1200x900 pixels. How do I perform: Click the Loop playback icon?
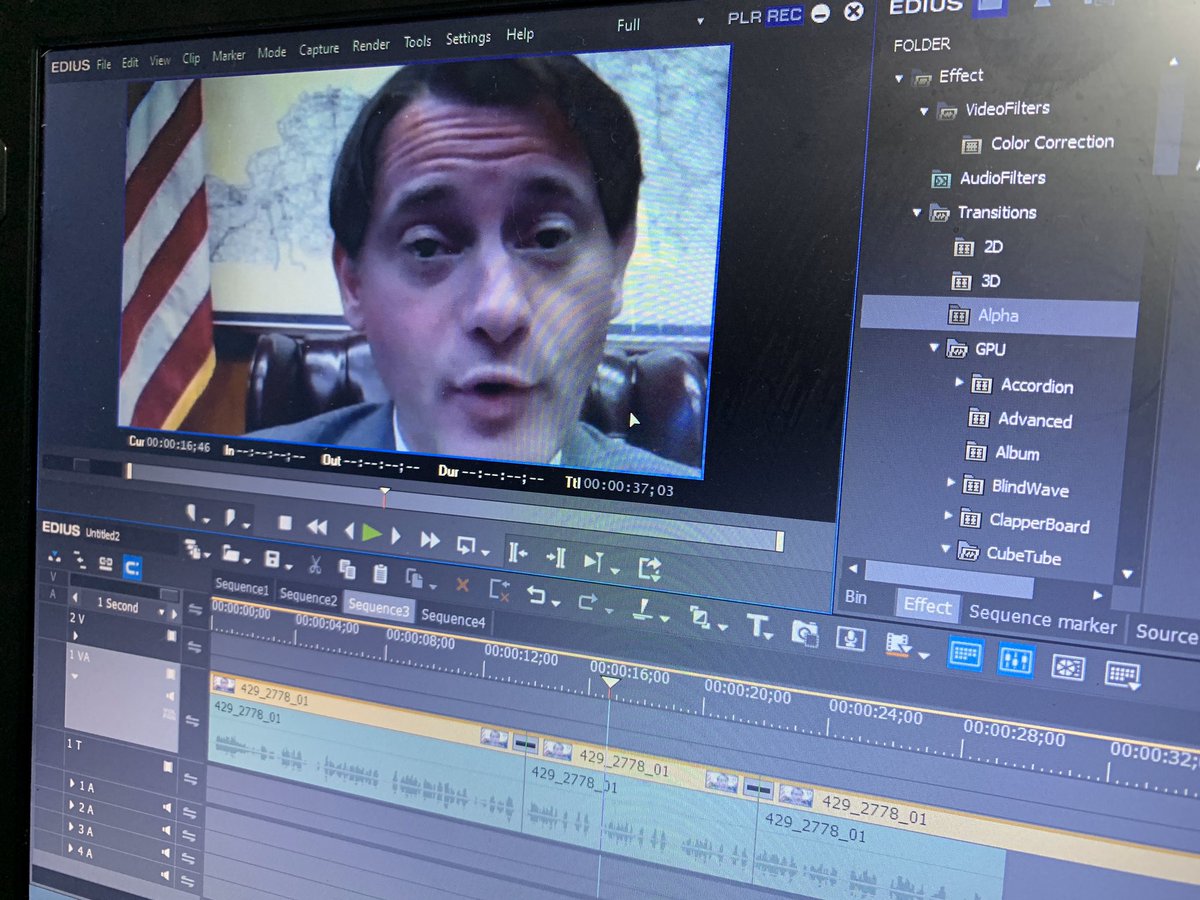point(466,544)
